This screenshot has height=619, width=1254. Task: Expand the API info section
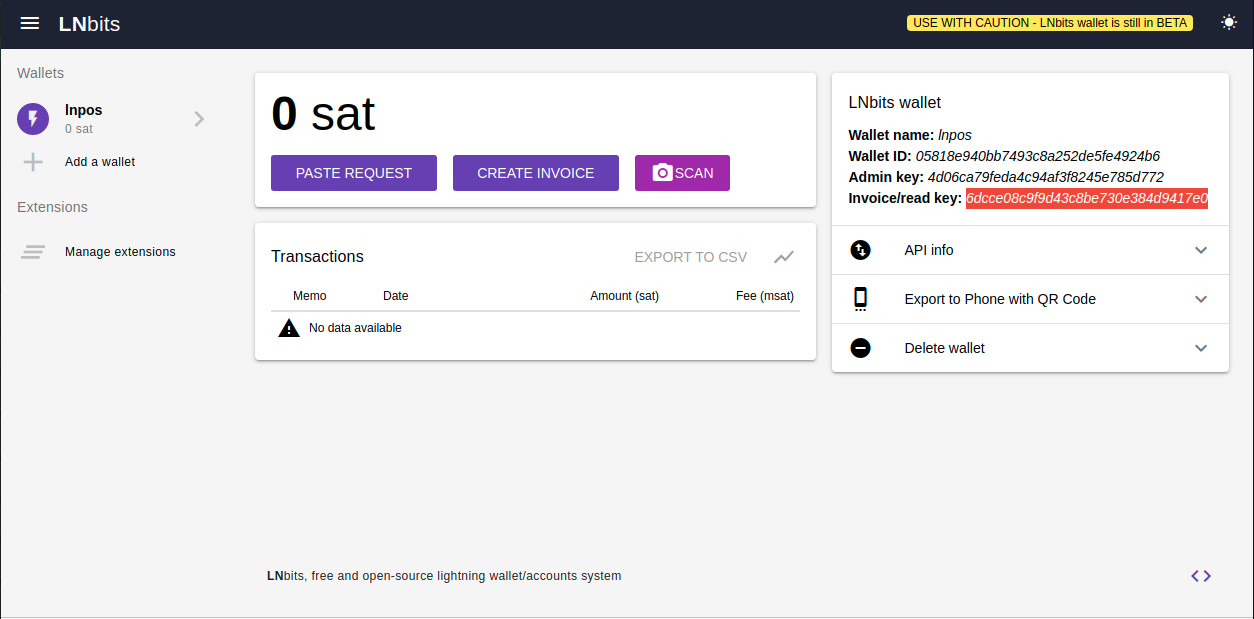point(1030,250)
